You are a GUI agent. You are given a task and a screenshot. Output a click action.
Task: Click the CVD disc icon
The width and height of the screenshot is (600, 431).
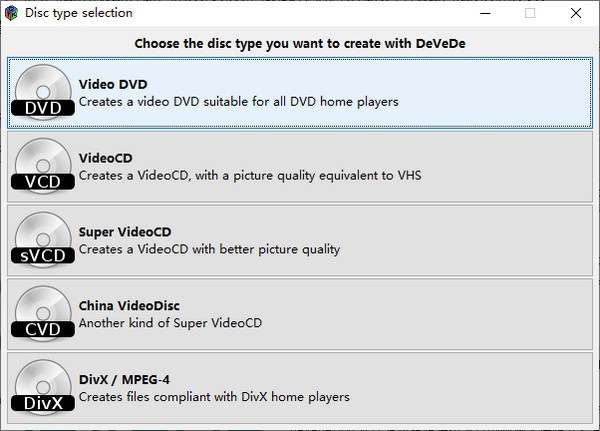point(43,313)
